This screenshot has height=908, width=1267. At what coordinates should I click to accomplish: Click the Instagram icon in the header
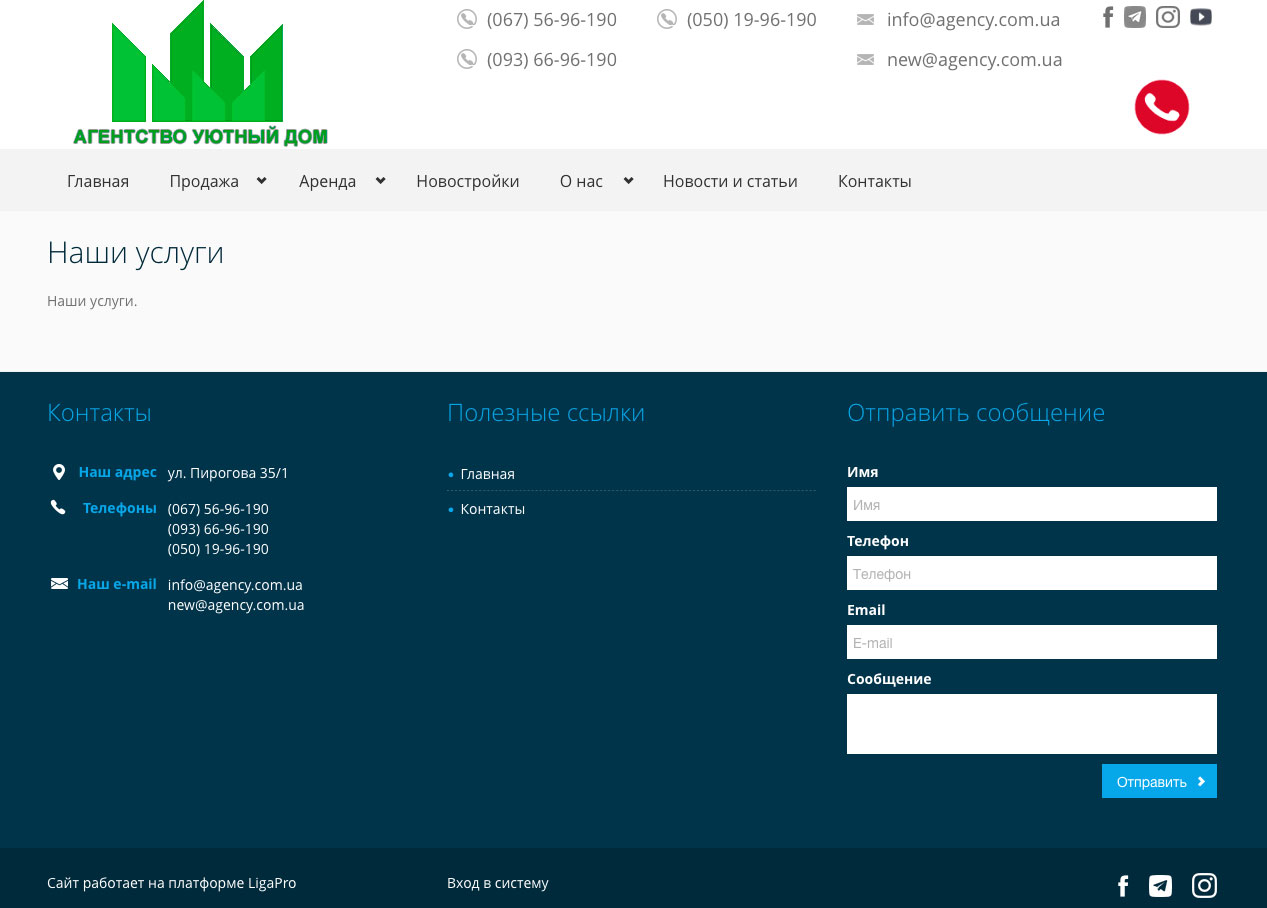[x=1168, y=17]
